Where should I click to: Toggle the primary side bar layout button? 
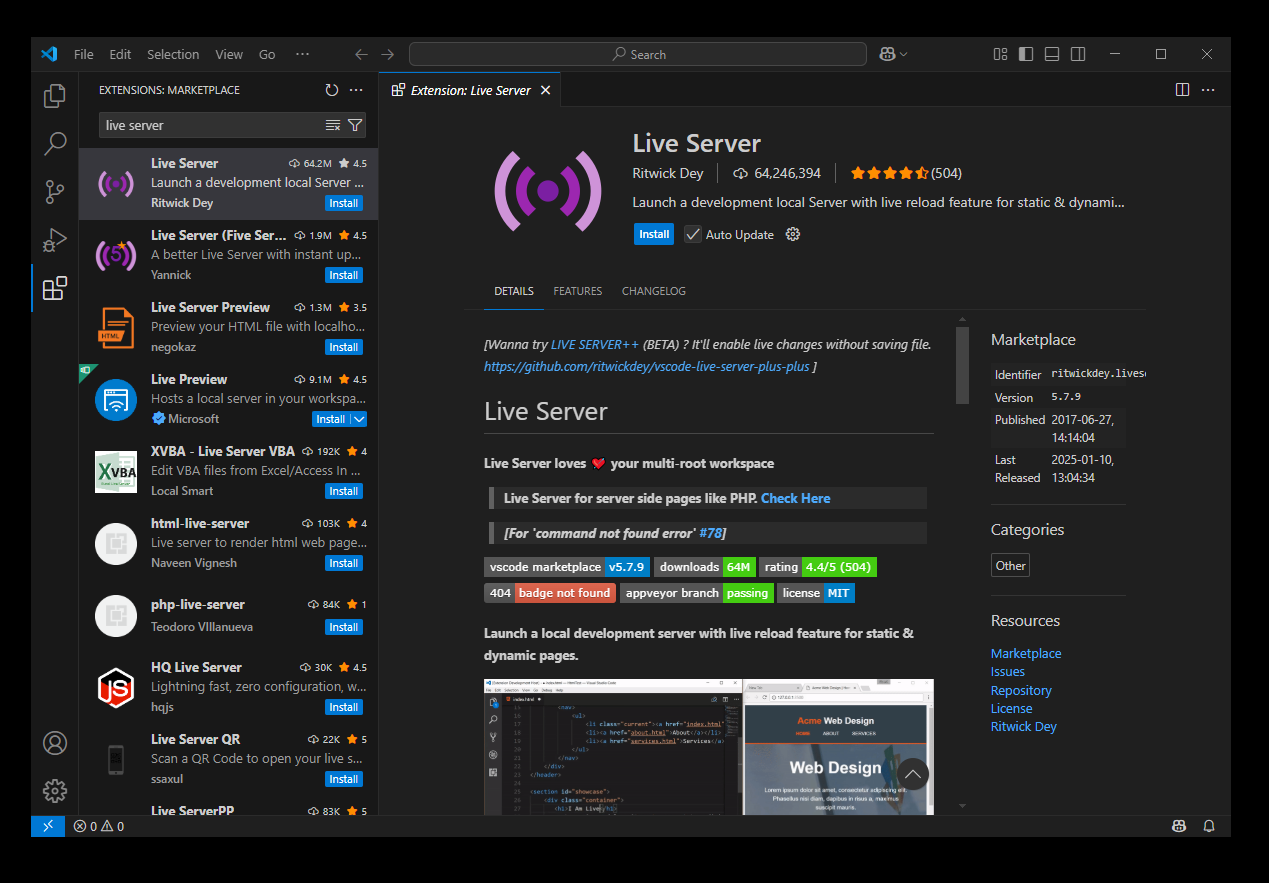[x=1026, y=54]
